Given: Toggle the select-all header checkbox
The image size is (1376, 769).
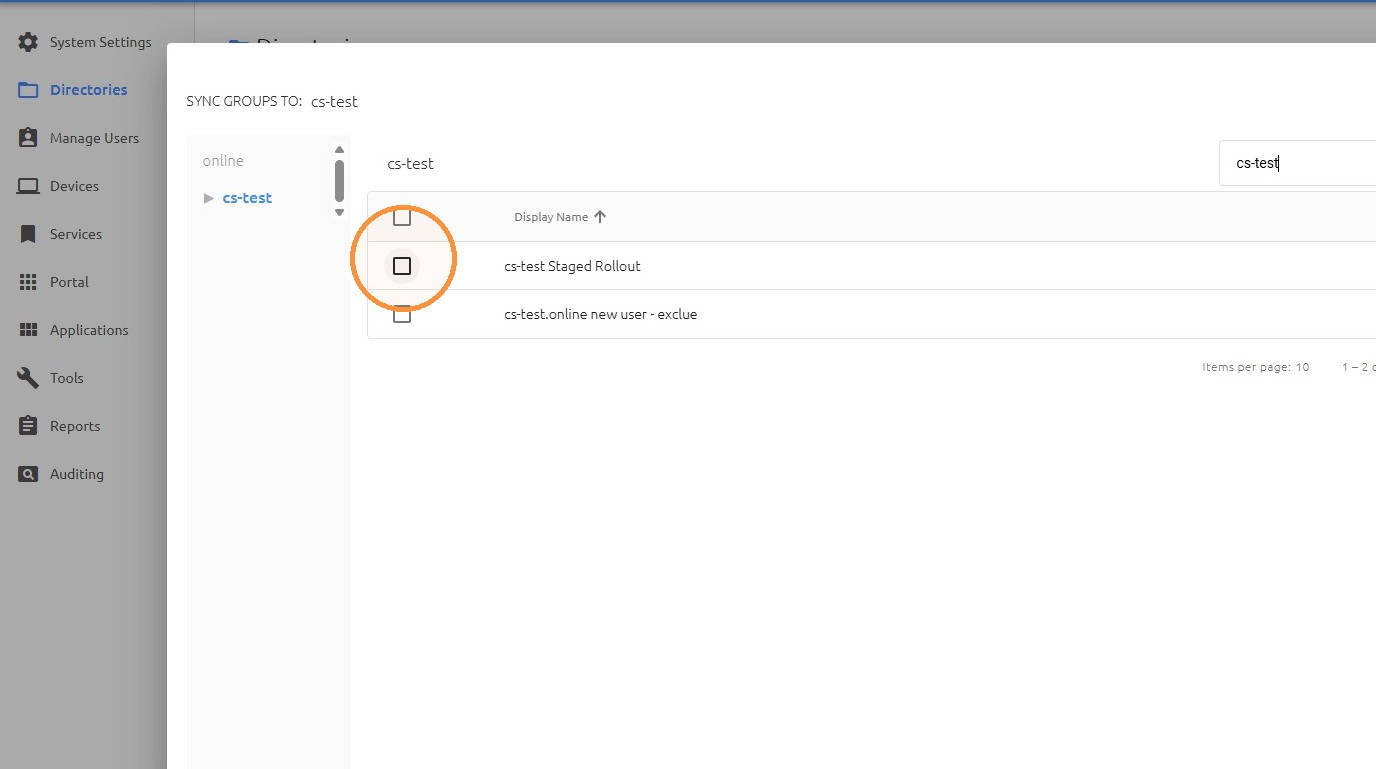Looking at the screenshot, I should pyautogui.click(x=402, y=217).
